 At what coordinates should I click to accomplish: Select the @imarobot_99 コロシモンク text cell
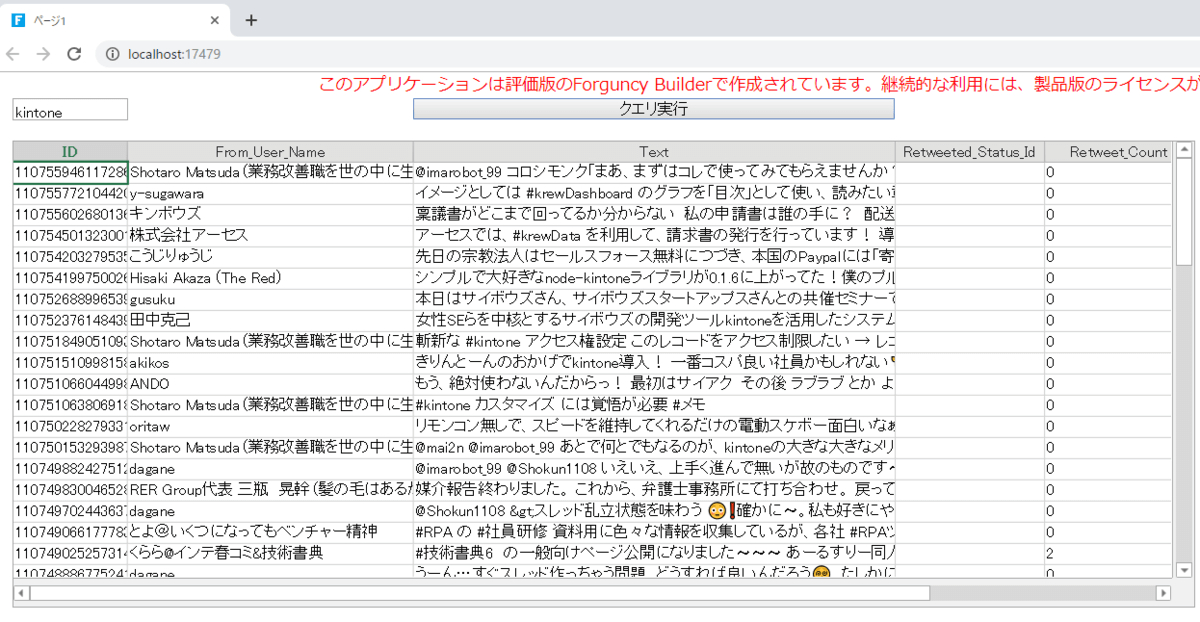tap(655, 172)
